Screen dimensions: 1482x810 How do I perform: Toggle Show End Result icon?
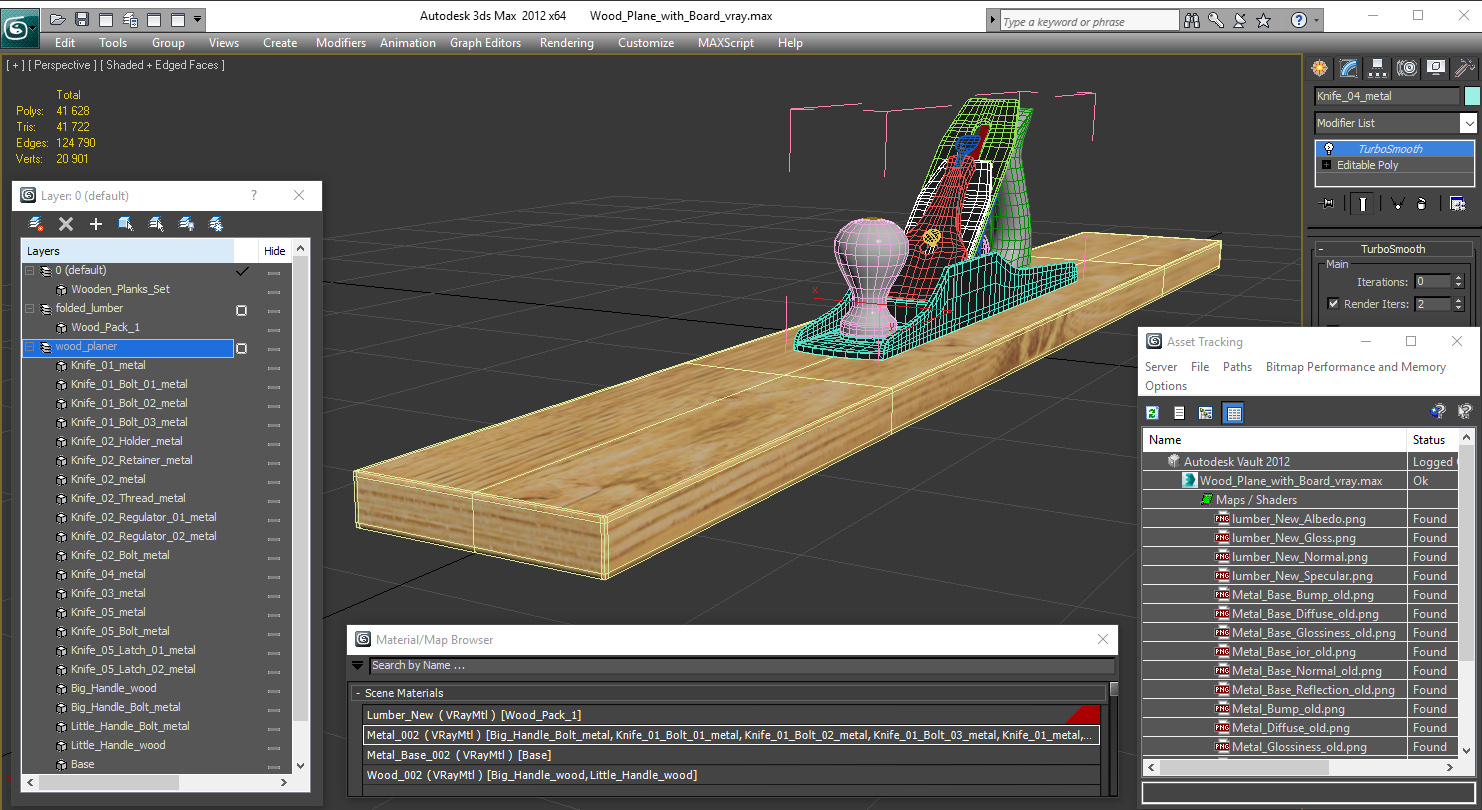click(x=1362, y=204)
